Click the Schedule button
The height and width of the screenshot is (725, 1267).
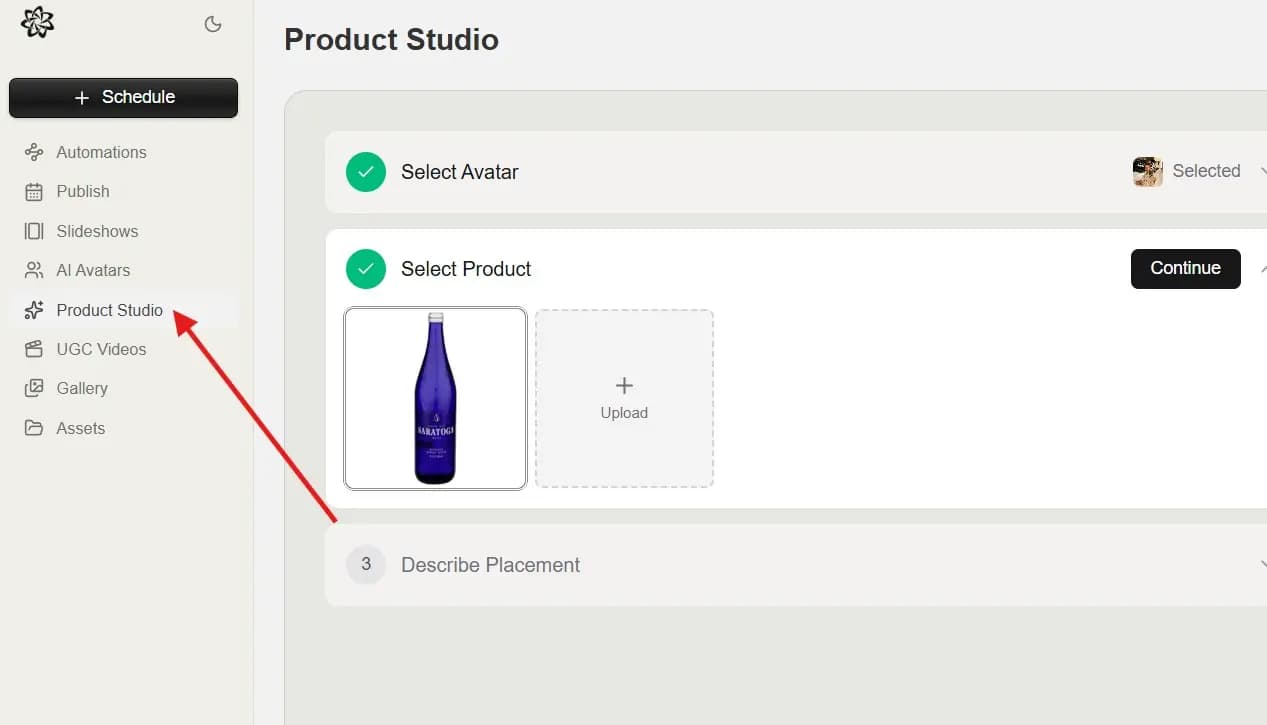pos(123,97)
